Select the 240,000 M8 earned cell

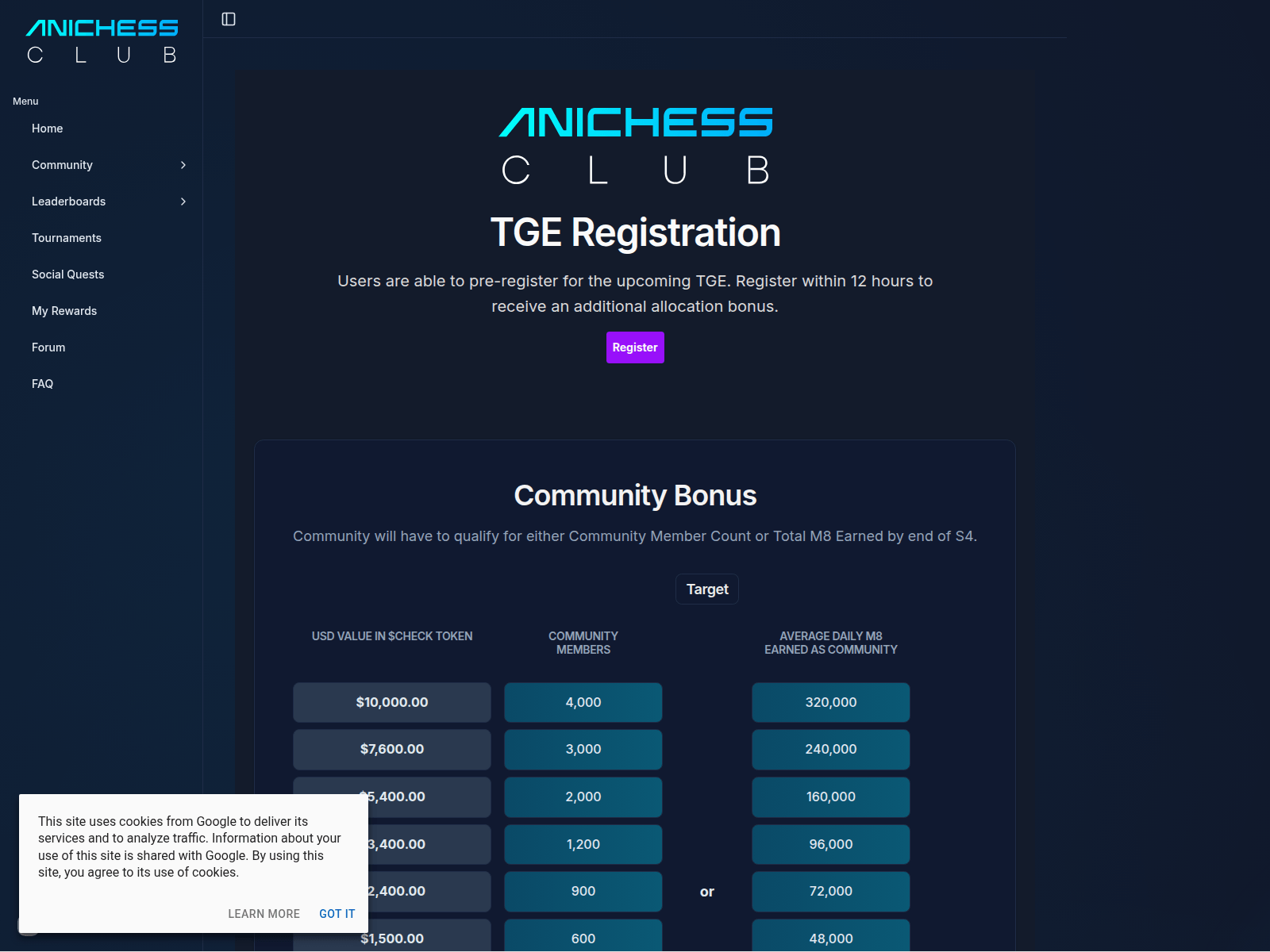(831, 750)
